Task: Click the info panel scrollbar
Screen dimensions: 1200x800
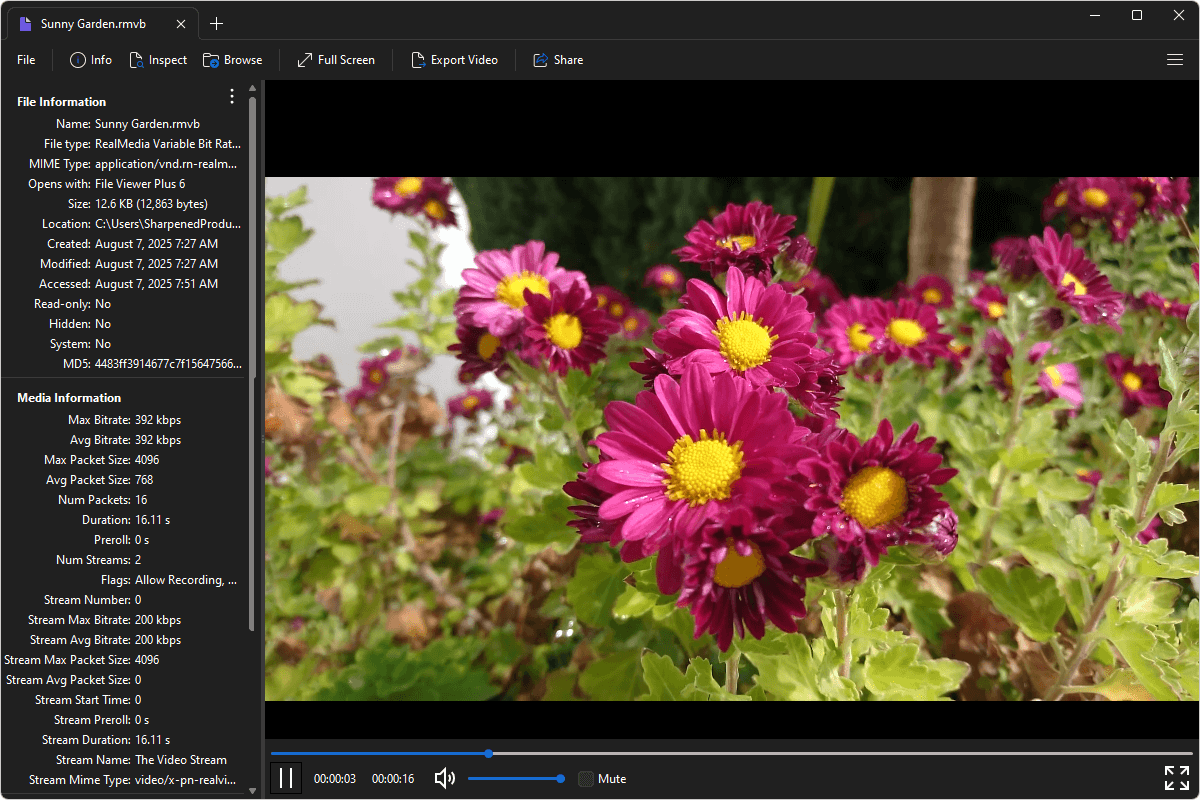Action: [252, 365]
